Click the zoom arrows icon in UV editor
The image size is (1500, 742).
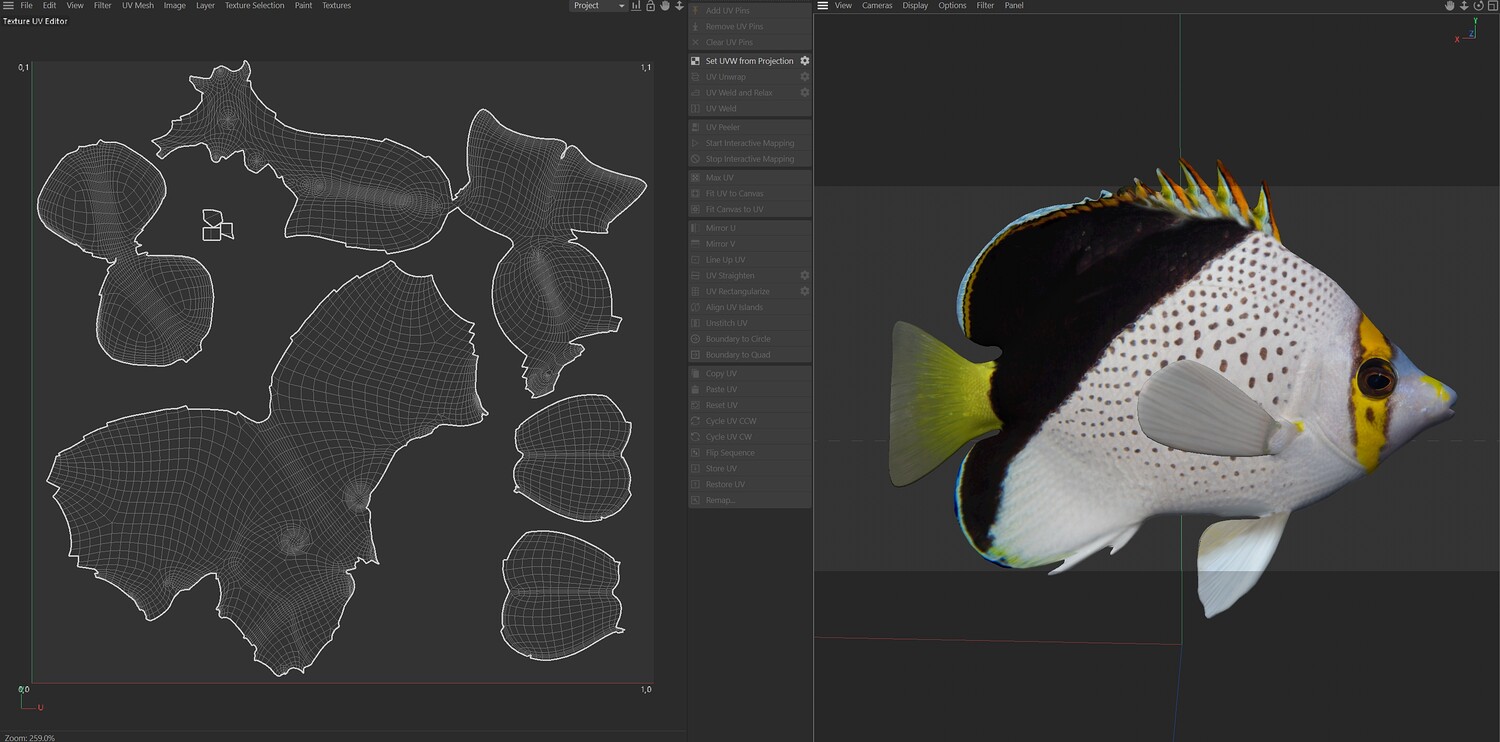(679, 6)
